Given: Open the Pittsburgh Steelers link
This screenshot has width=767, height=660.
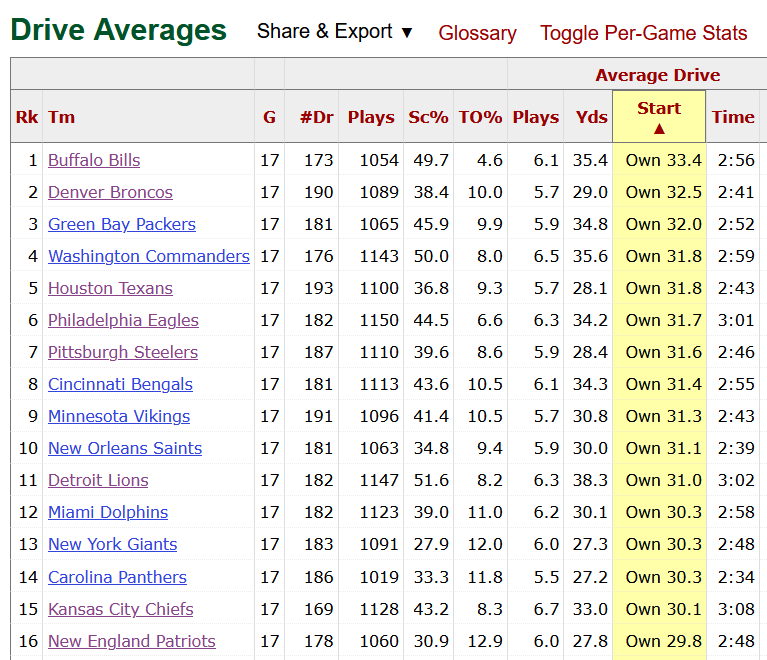Looking at the screenshot, I should 123,352.
